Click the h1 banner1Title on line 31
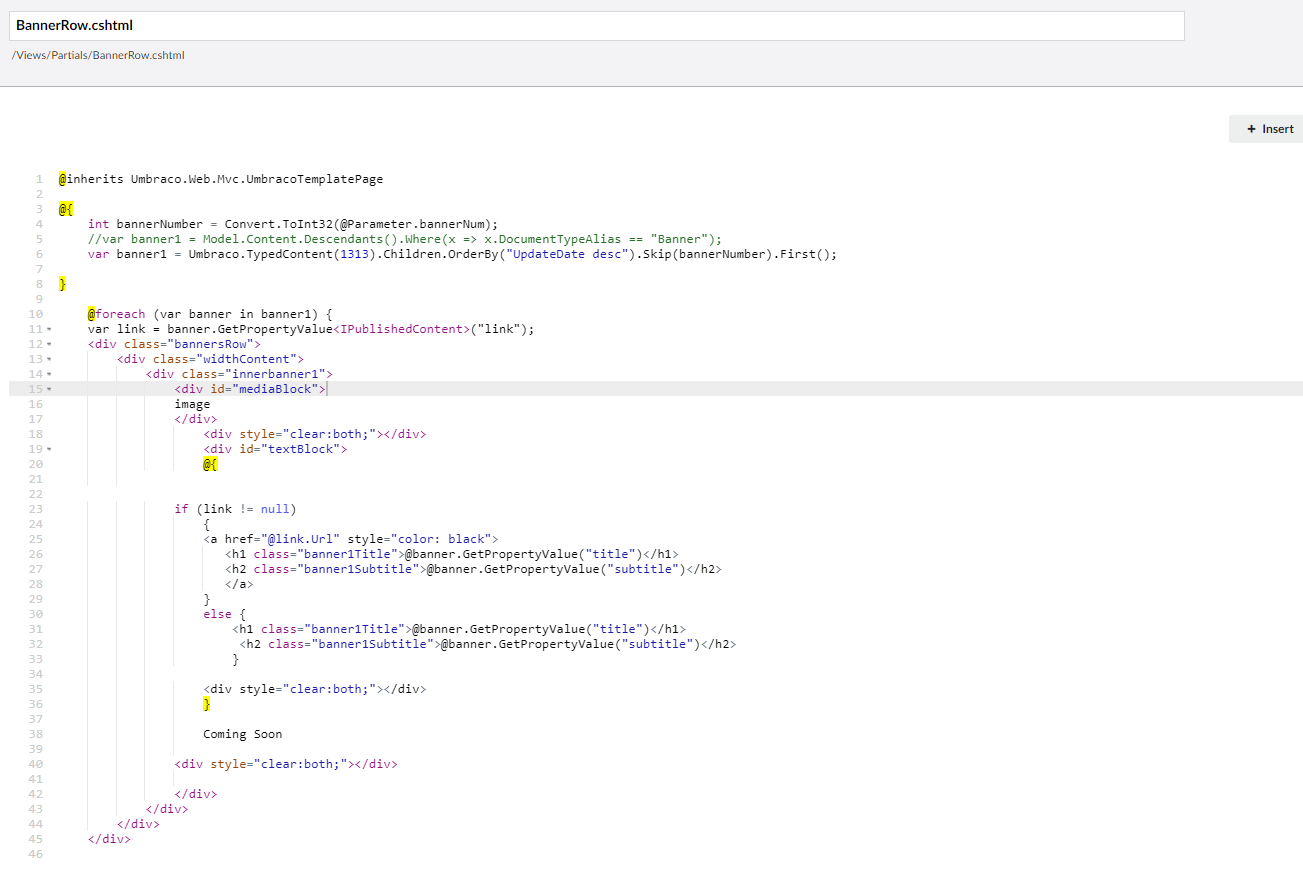This screenshot has height=890, width=1303. (x=459, y=629)
